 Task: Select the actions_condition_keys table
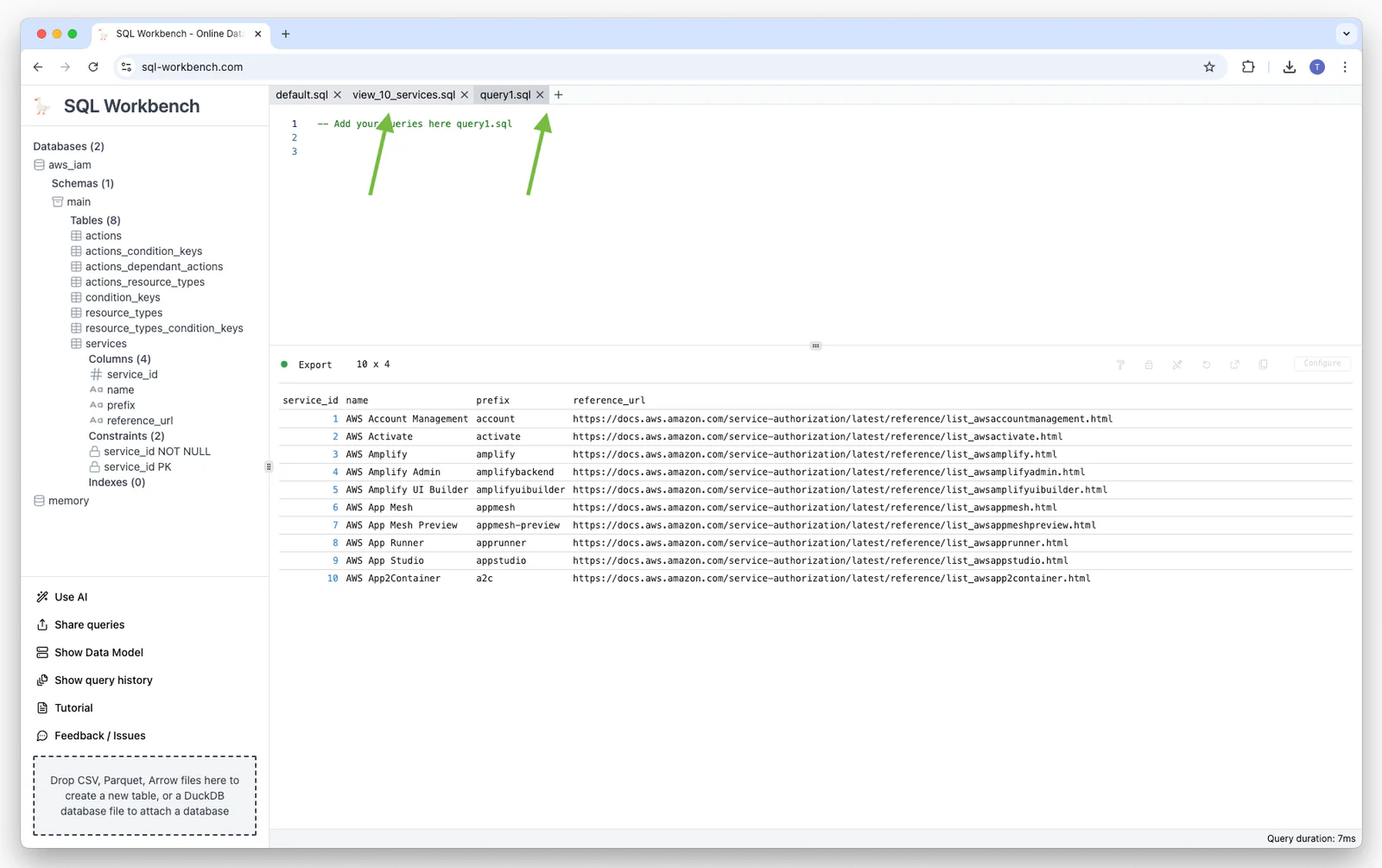(x=136, y=251)
